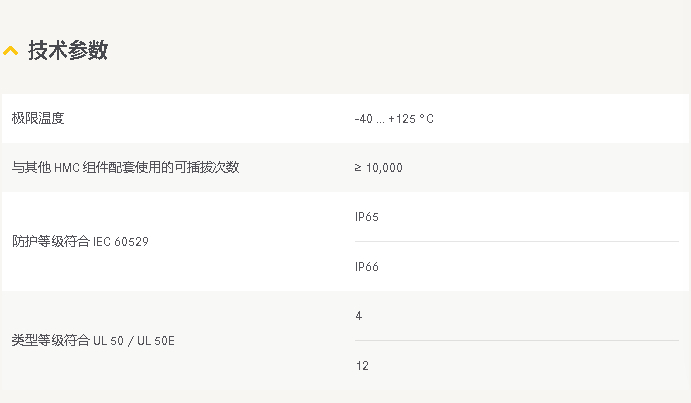Click divider line between 4 and 12
Screen dimensions: 691x403
point(516,340)
